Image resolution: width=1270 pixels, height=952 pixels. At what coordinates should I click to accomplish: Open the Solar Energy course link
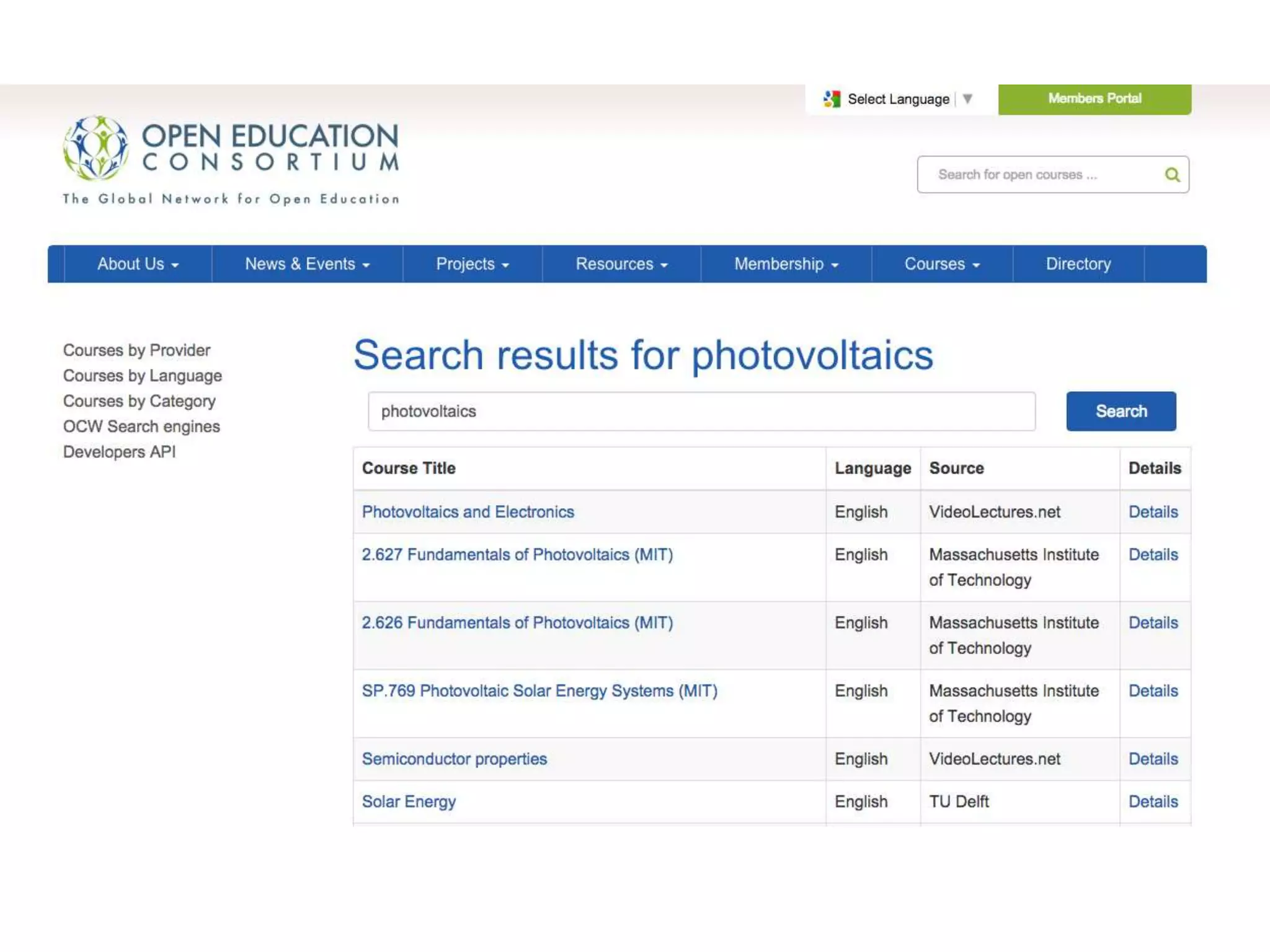point(409,801)
